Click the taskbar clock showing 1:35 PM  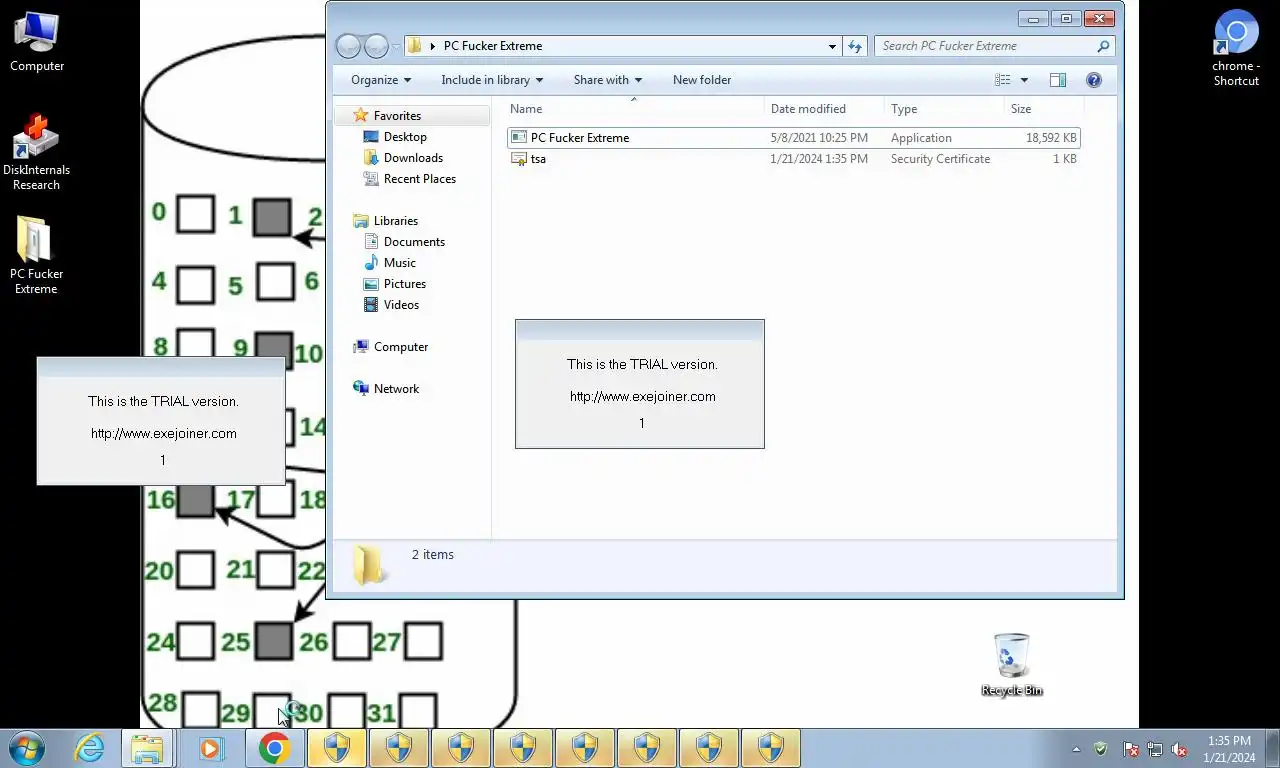click(x=1229, y=749)
